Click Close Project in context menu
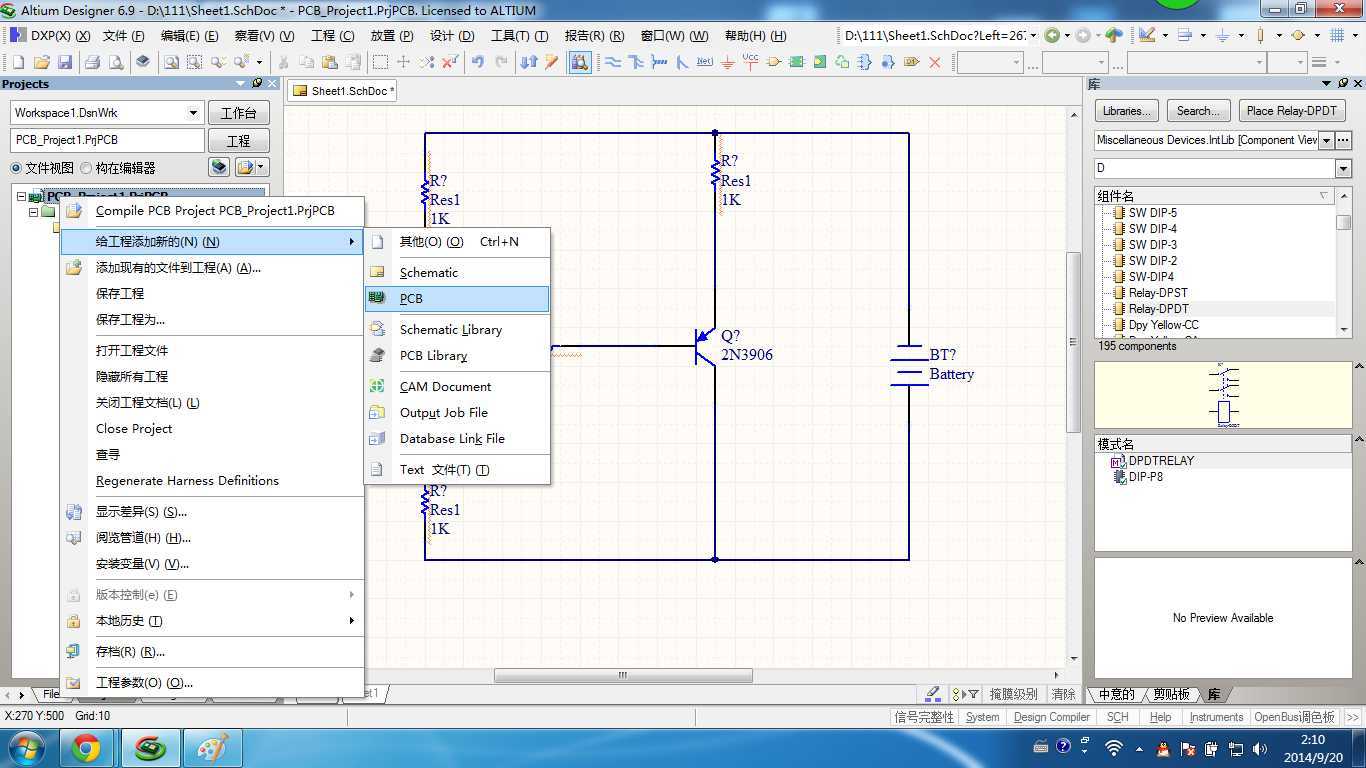Viewport: 1366px width, 768px height. point(212,429)
